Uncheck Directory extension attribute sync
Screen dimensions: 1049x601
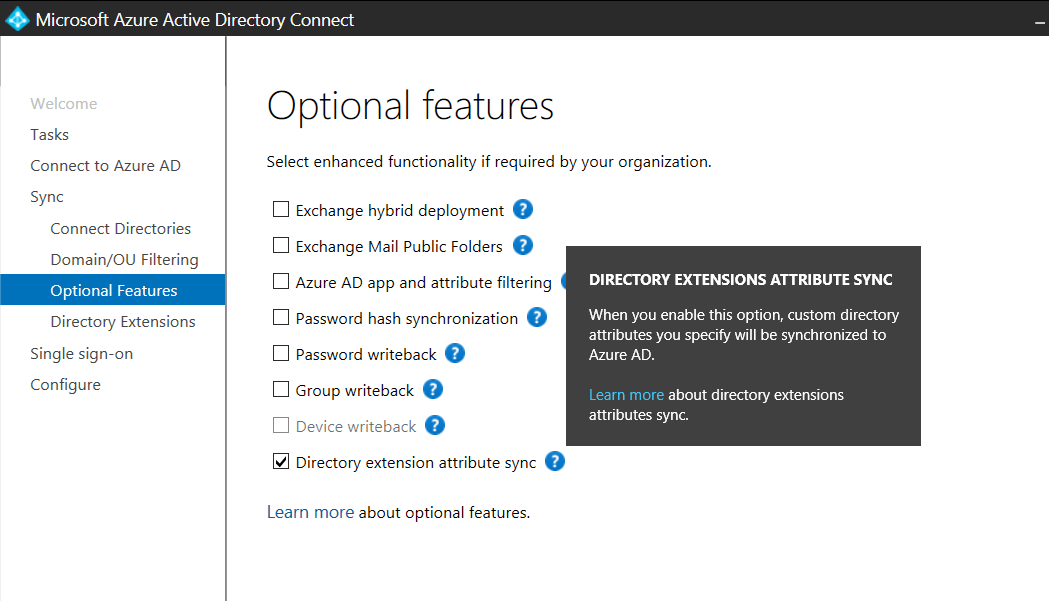click(280, 461)
